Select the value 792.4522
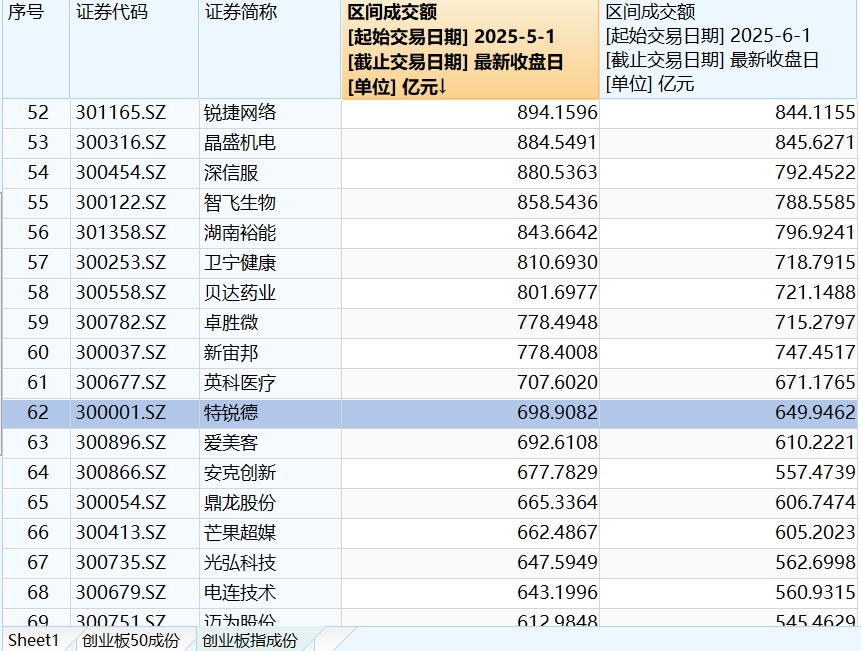861x651 pixels. [728, 173]
